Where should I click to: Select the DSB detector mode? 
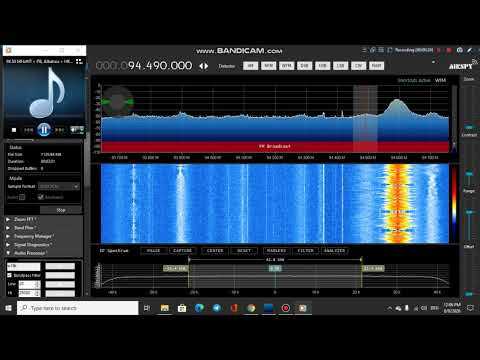[305, 66]
